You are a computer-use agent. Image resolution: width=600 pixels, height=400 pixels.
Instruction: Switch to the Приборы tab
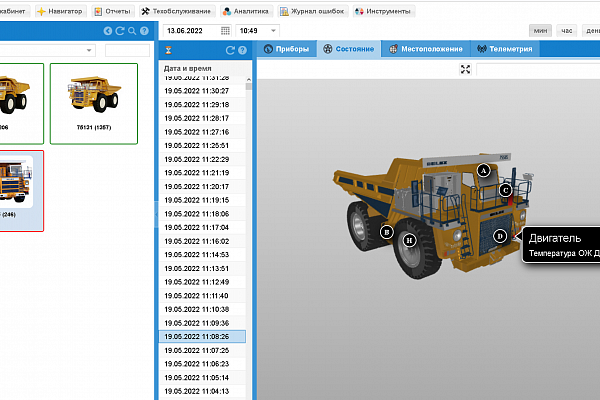point(287,49)
